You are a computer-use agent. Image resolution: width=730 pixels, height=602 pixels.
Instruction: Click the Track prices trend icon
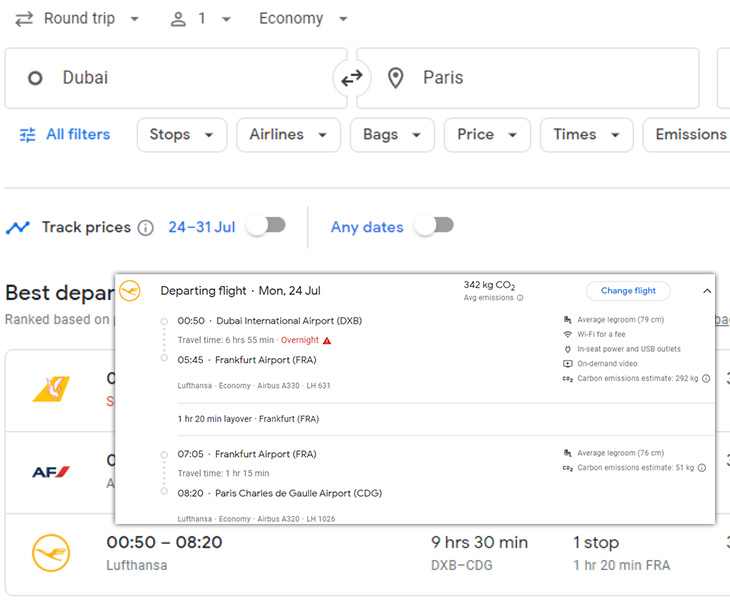[x=18, y=228]
